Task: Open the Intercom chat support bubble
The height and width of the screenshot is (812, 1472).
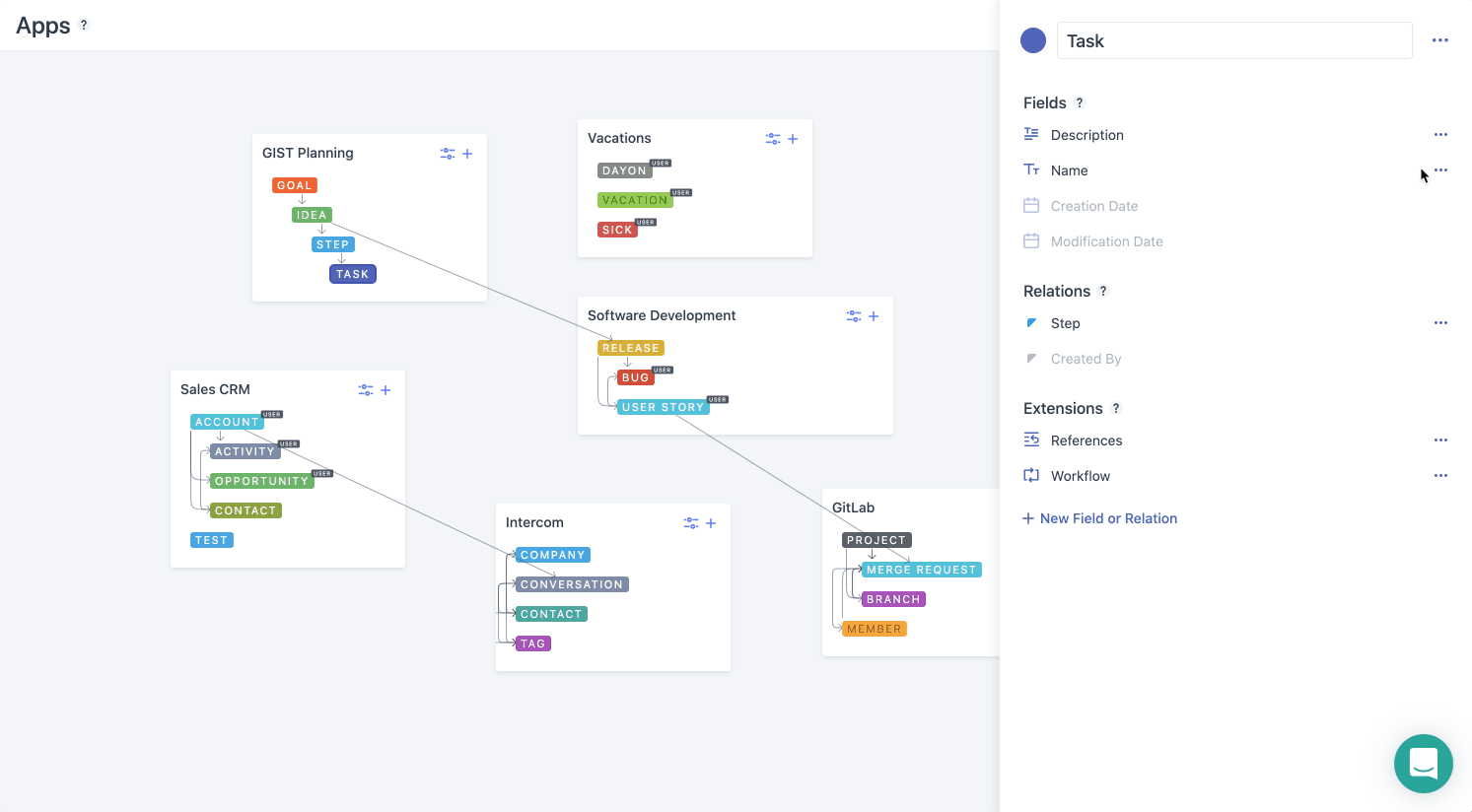Action: pyautogui.click(x=1423, y=764)
